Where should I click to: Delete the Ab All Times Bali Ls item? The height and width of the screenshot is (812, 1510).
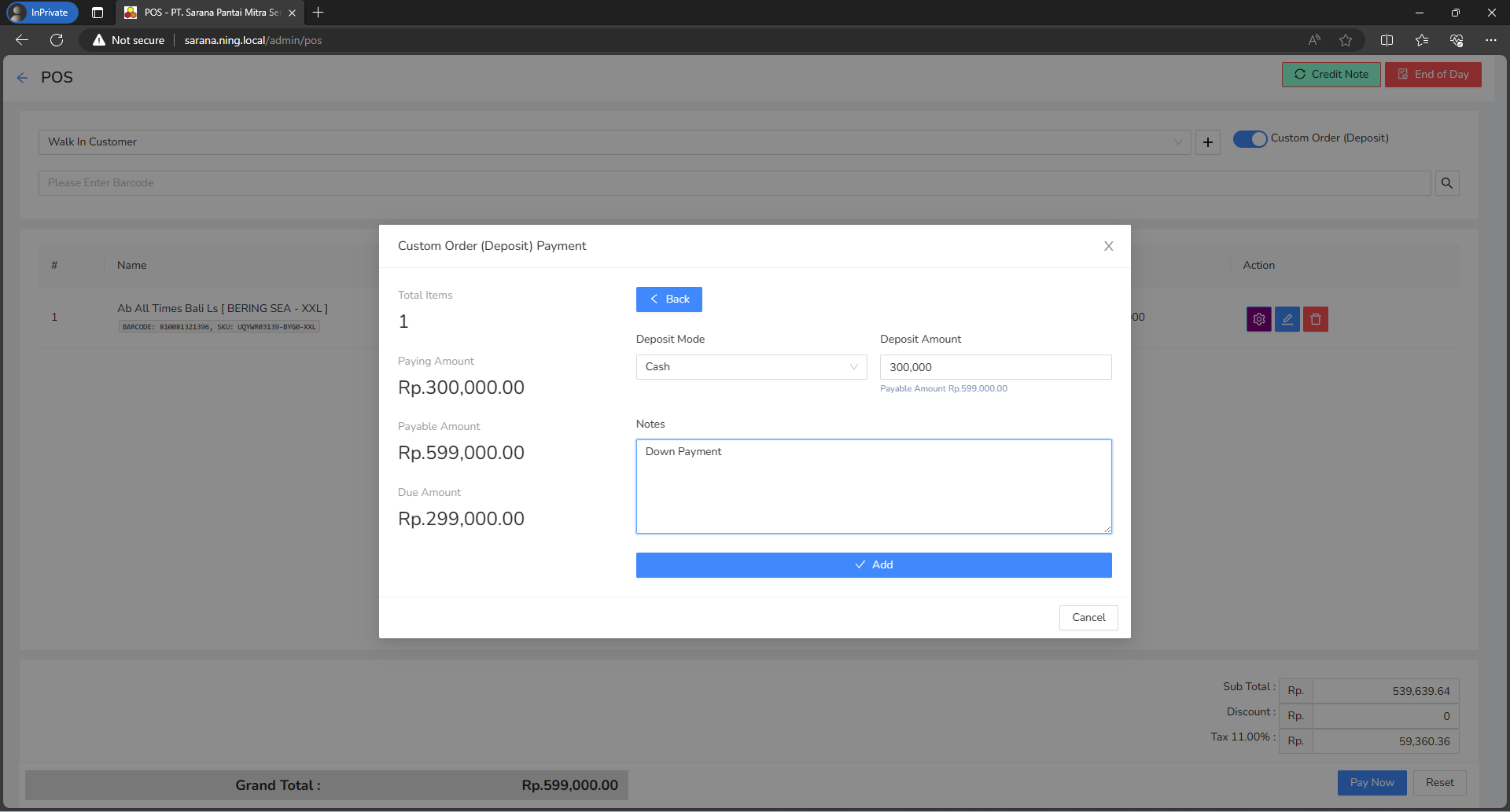pos(1316,319)
